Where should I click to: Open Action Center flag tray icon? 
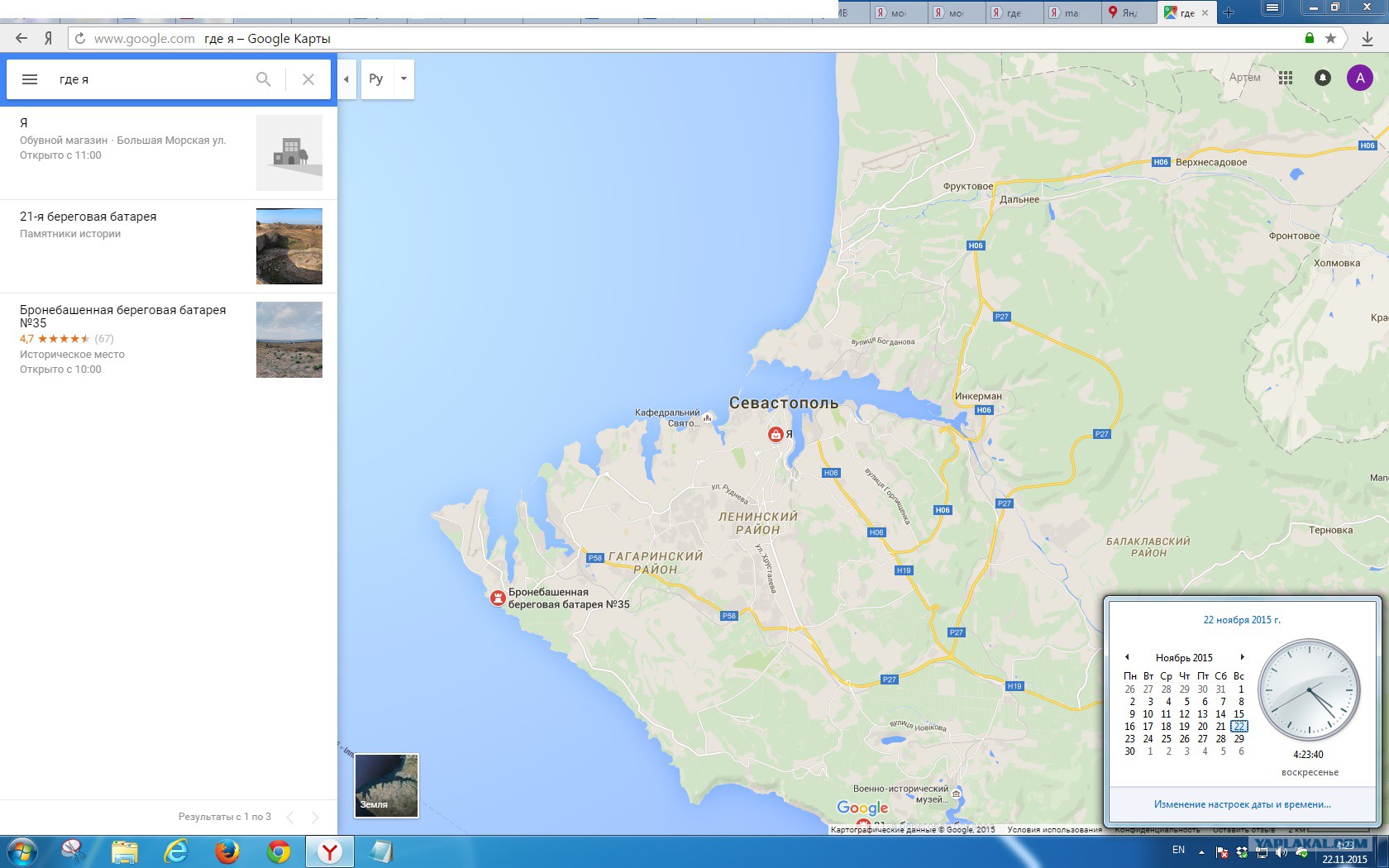pyautogui.click(x=1222, y=852)
